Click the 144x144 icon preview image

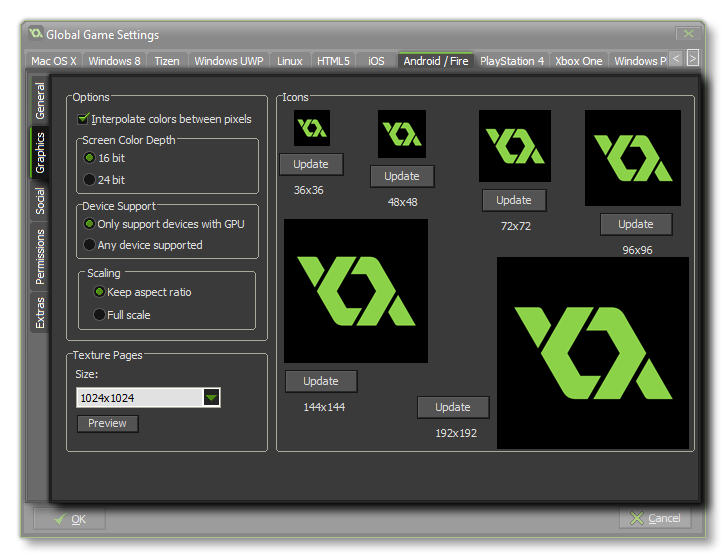pyautogui.click(x=356, y=291)
